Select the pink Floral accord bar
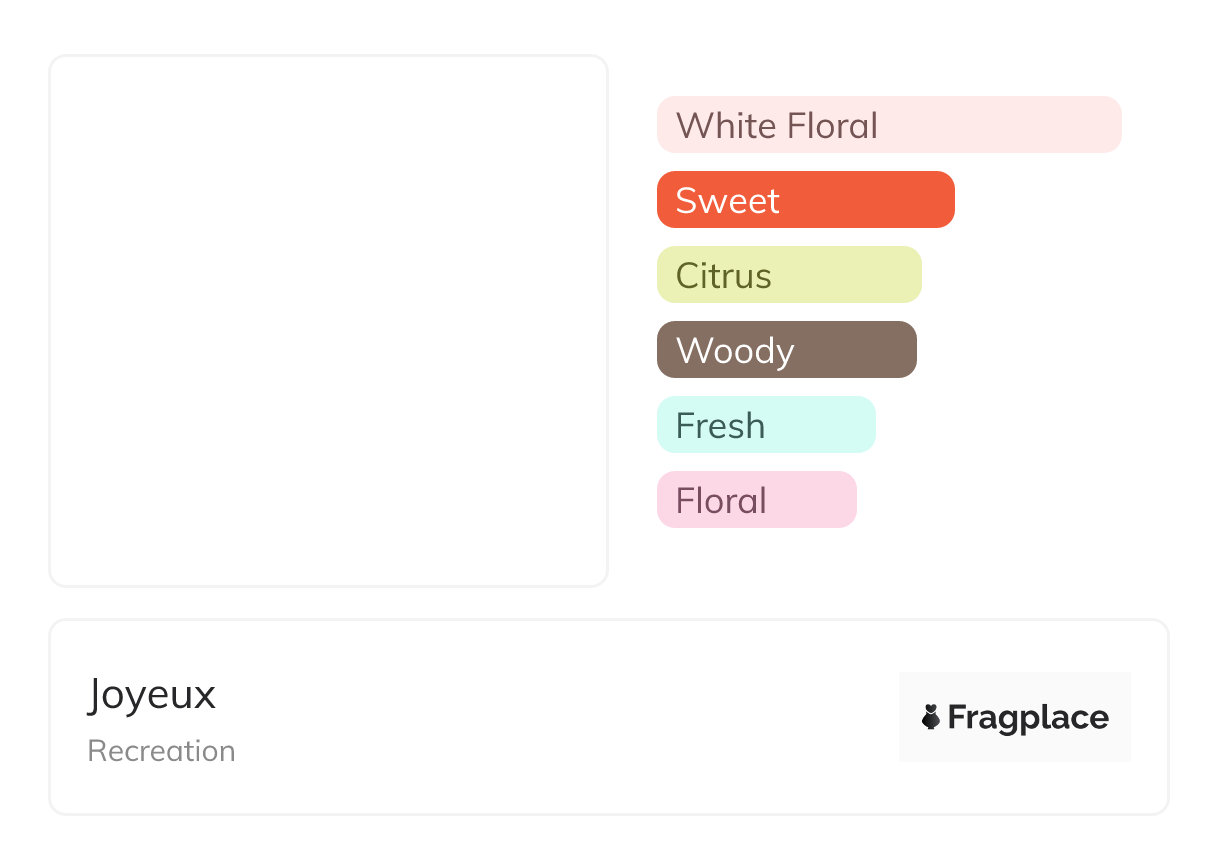This screenshot has height=864, width=1218. click(812, 500)
